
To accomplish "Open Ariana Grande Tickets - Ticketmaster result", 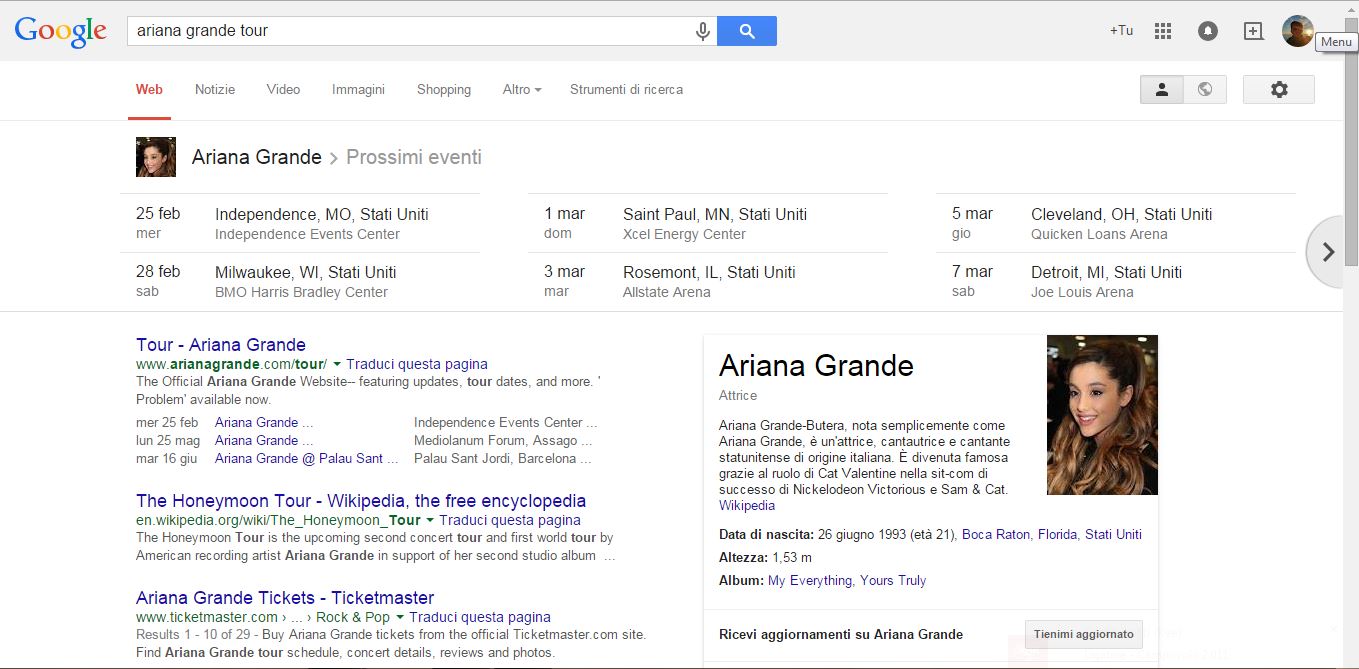I will click(x=285, y=598).
